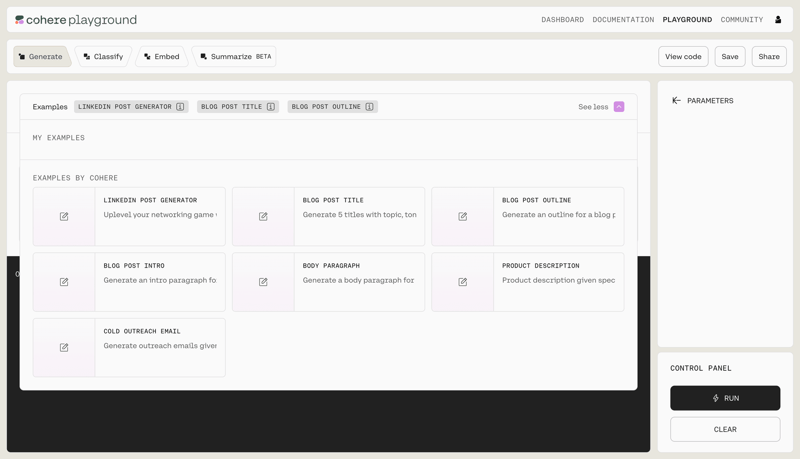Open the Playground nav link
The width and height of the screenshot is (800, 459).
tap(687, 19)
